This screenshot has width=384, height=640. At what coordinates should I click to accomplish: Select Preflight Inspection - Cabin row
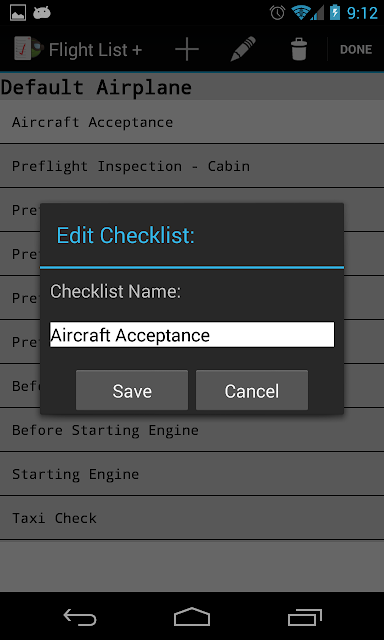point(192,166)
